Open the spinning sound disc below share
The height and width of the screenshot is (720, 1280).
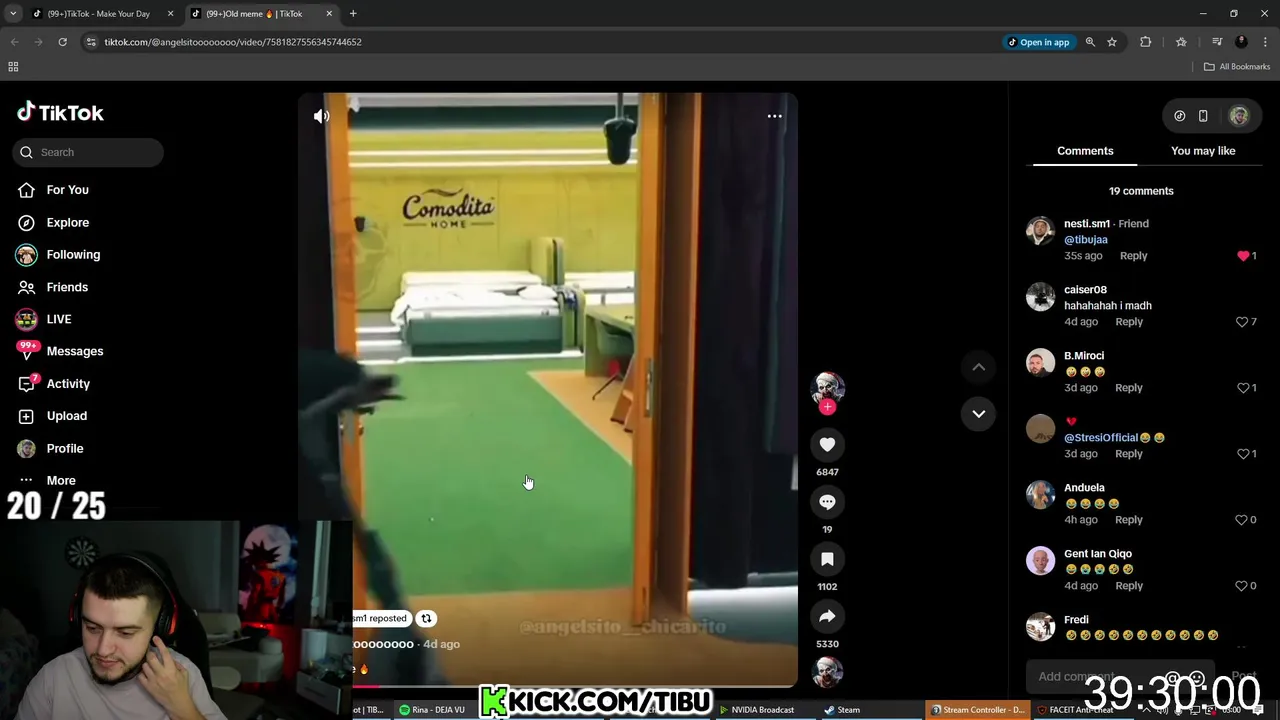pyautogui.click(x=827, y=673)
